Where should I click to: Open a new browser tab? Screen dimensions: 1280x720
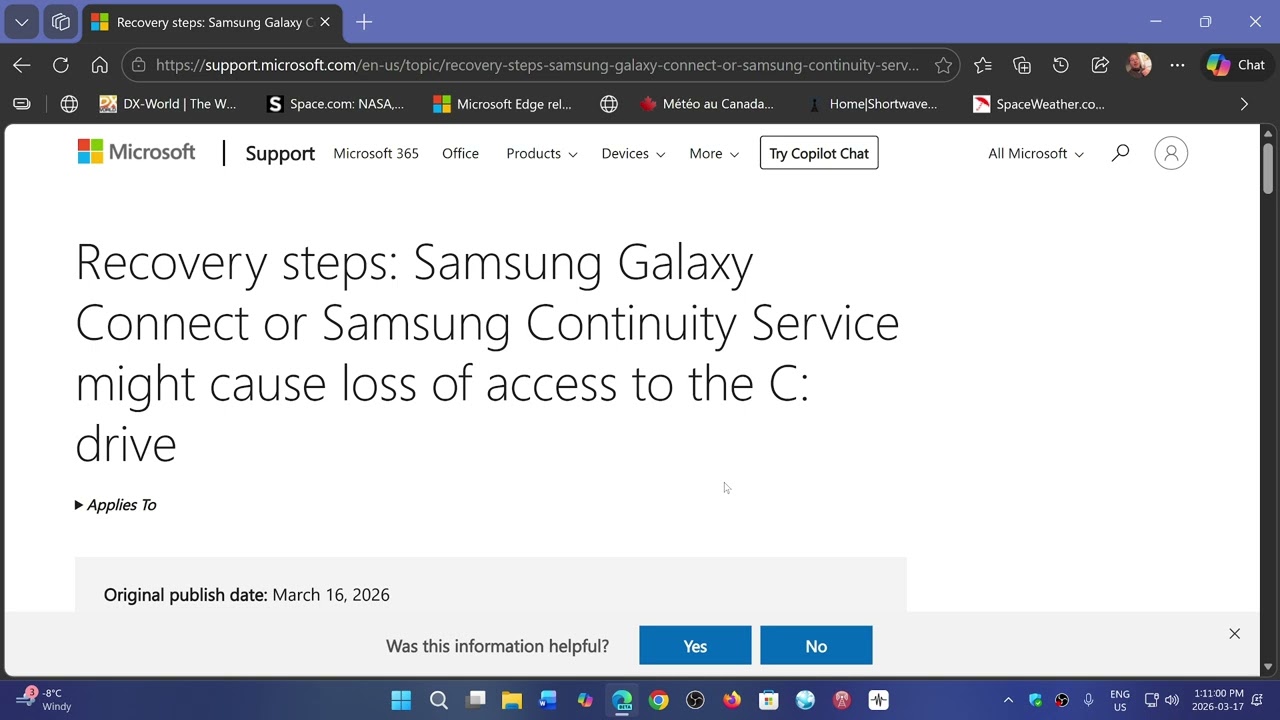coord(364,22)
